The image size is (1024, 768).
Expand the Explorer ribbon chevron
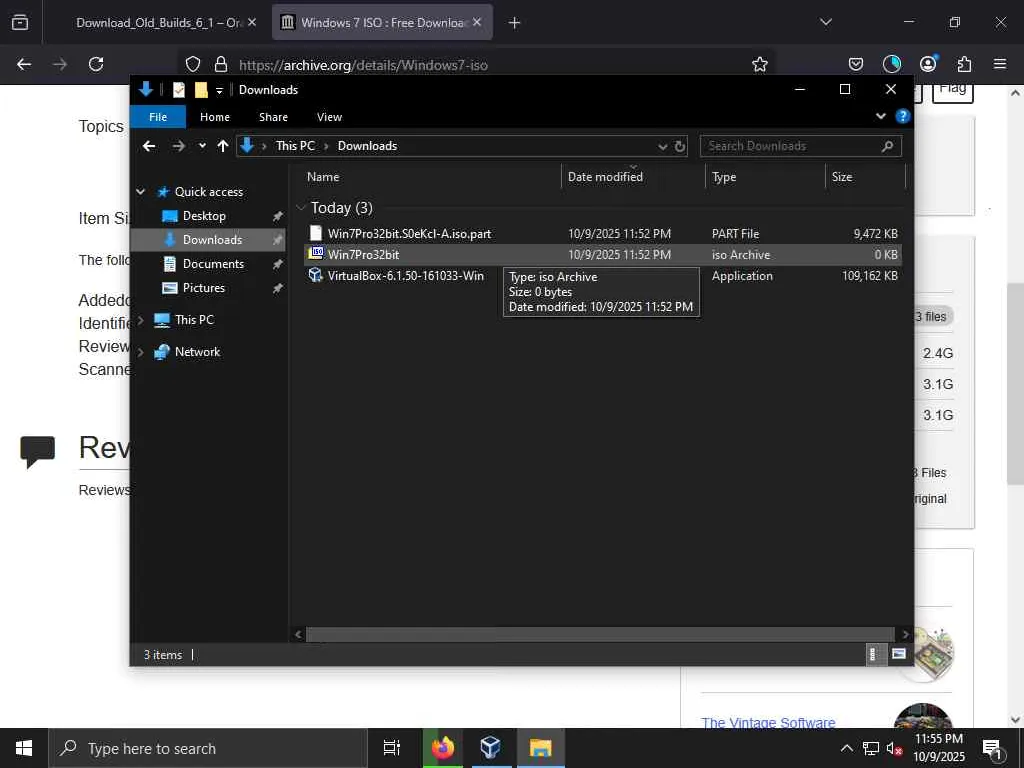(880, 116)
